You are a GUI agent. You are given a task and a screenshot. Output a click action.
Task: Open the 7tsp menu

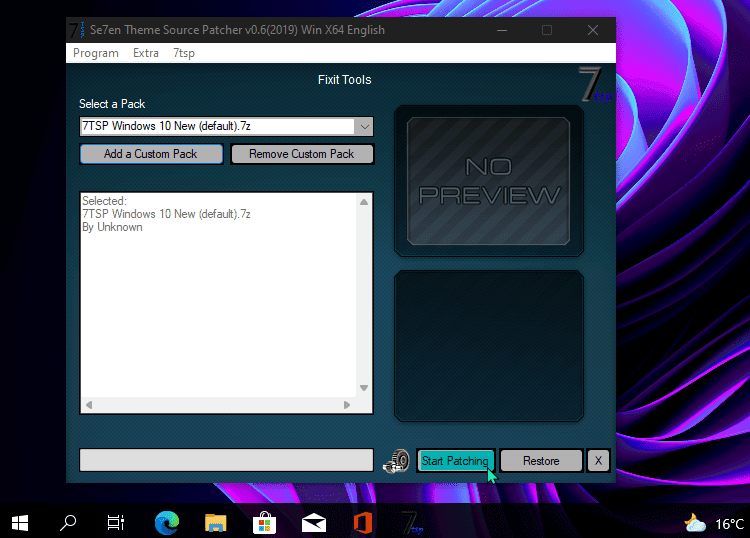pyautogui.click(x=184, y=53)
